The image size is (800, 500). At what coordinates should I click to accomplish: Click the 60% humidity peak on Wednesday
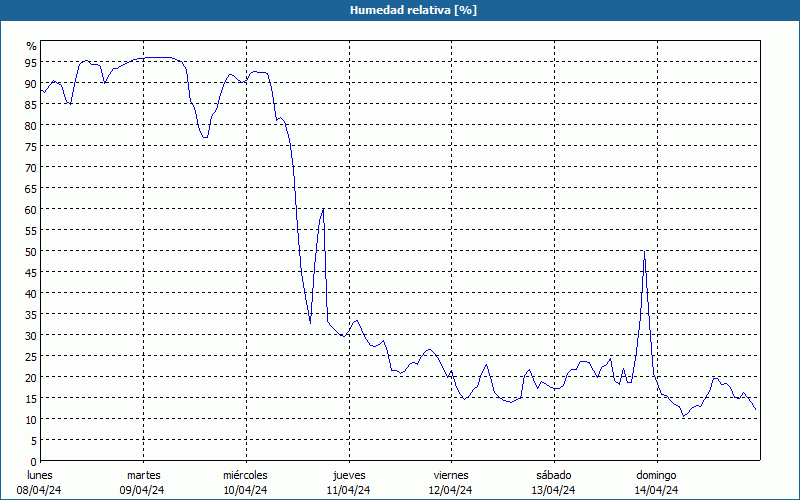click(x=323, y=209)
